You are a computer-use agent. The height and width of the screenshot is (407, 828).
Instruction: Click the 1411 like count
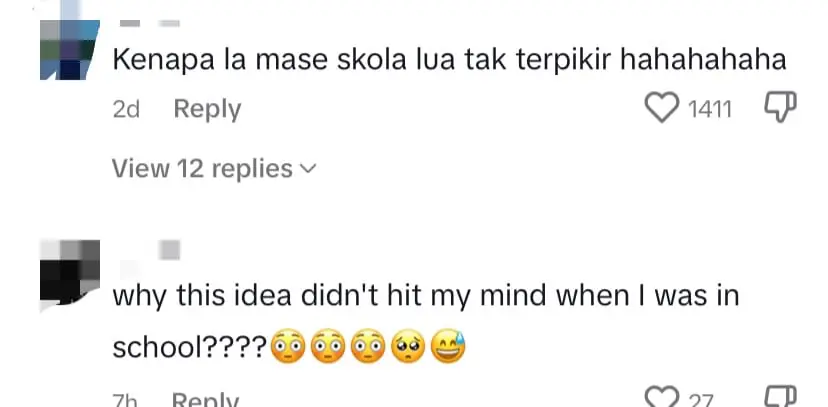[711, 109]
